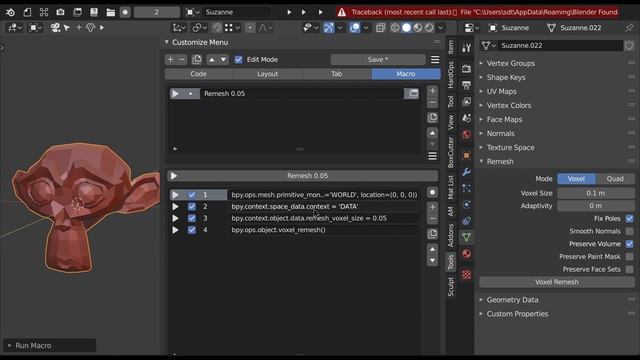Image resolution: width=640 pixels, height=360 pixels.
Task: Toggle the snapping magnet in the header
Action: point(217,28)
